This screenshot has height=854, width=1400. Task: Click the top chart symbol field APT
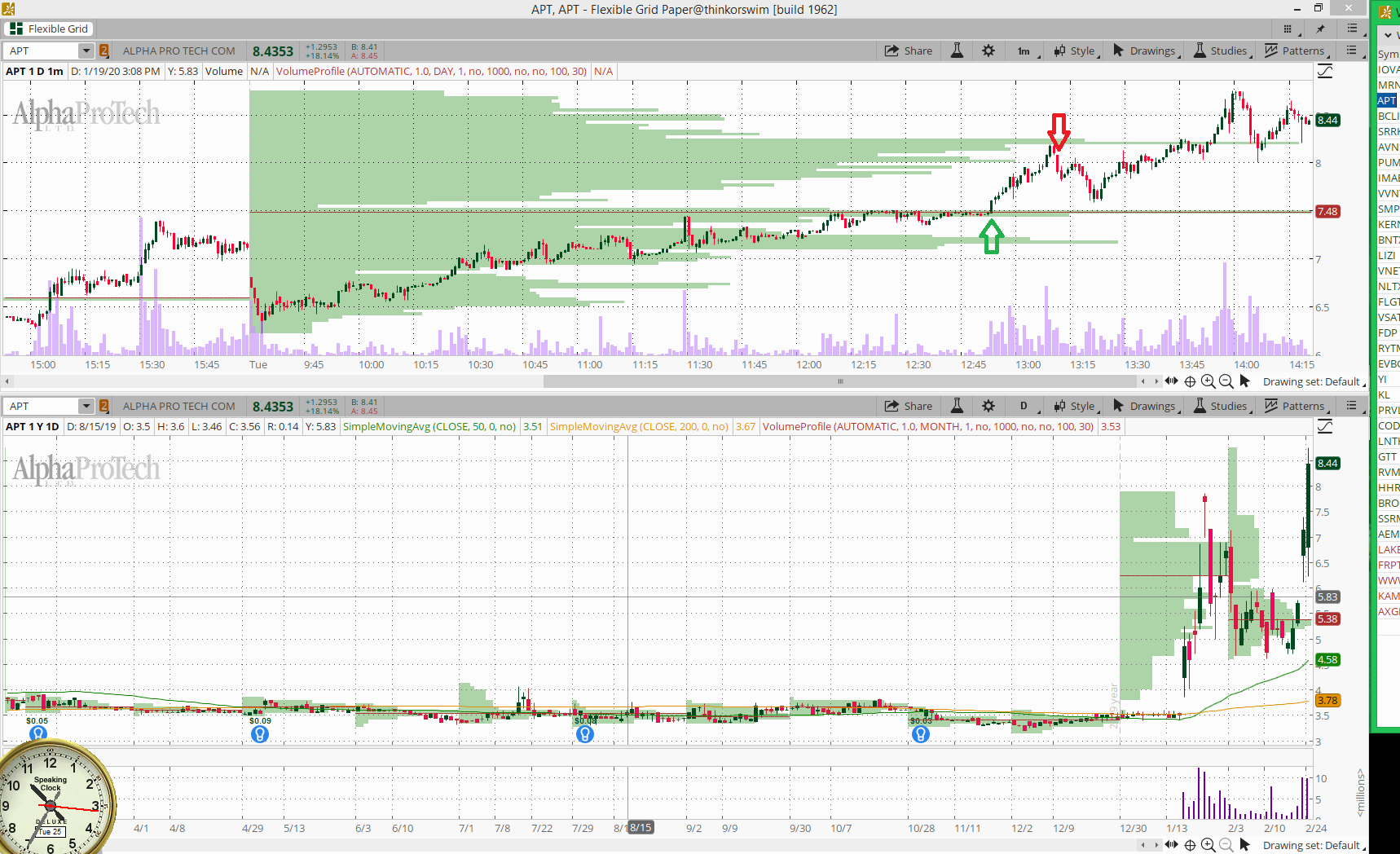(41, 51)
